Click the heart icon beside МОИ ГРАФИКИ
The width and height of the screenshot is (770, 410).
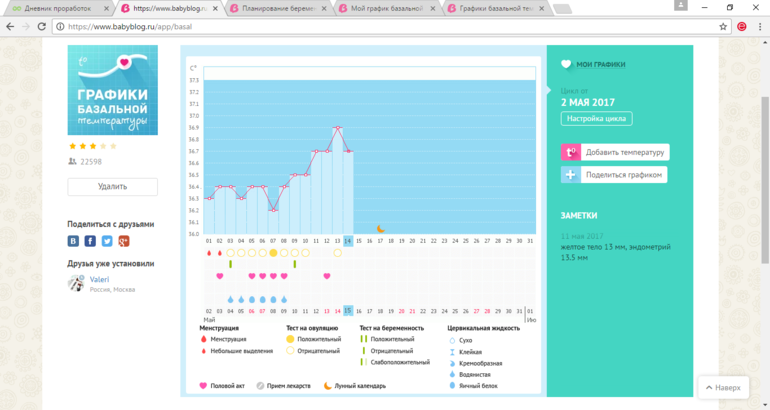(x=566, y=65)
